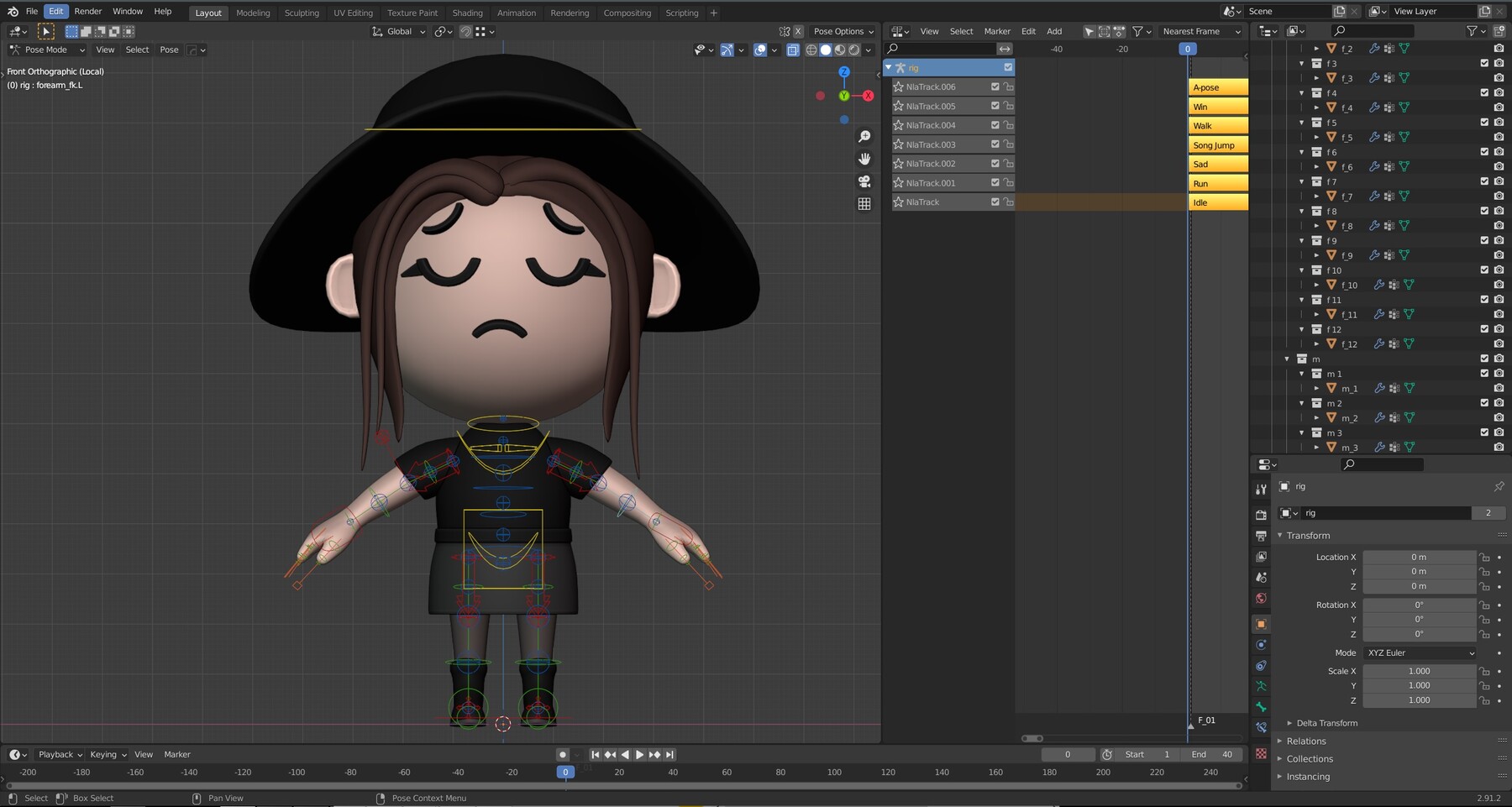Image resolution: width=1512 pixels, height=807 pixels.
Task: Switch to the Sculpting workspace tab
Action: click(x=302, y=13)
